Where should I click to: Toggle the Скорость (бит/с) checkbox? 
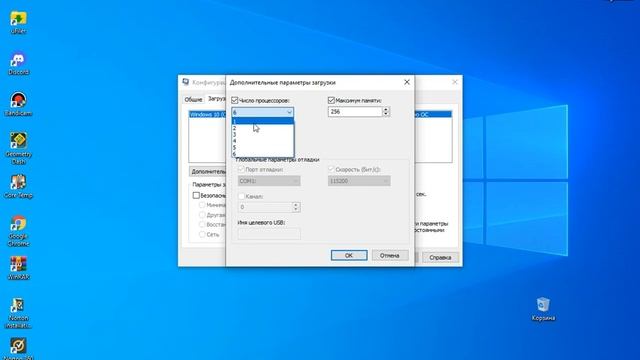(331, 169)
